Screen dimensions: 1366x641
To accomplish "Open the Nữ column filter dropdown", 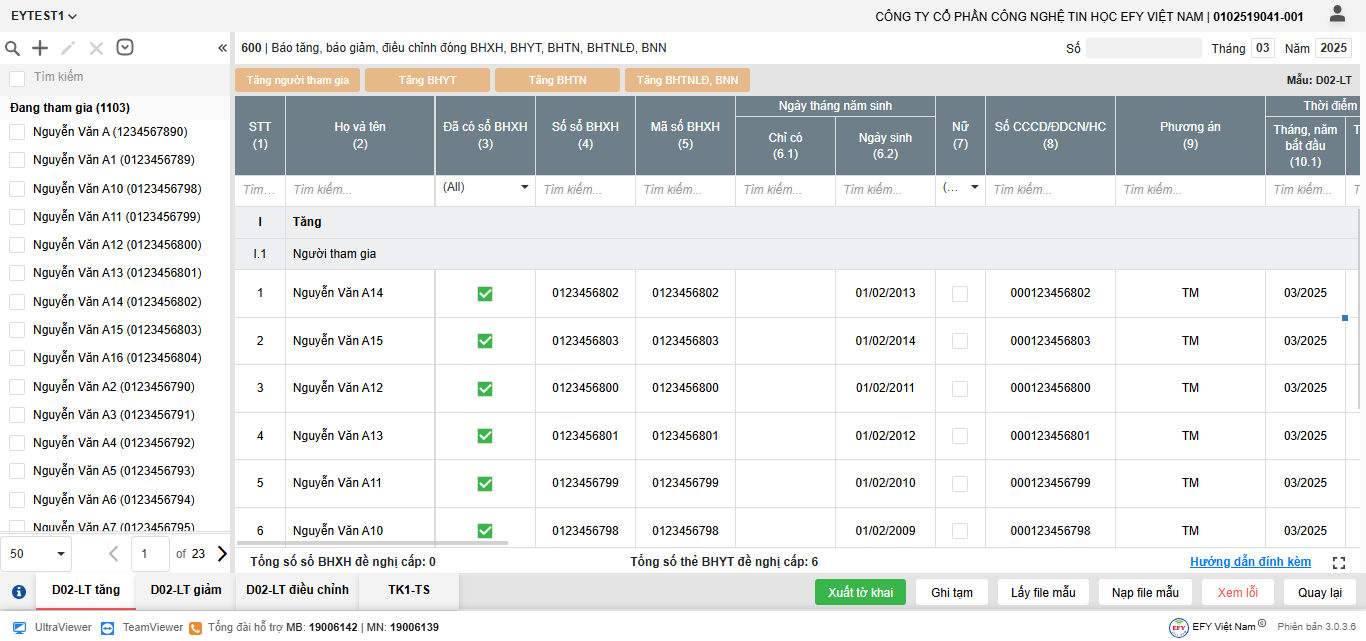I will [x=960, y=187].
